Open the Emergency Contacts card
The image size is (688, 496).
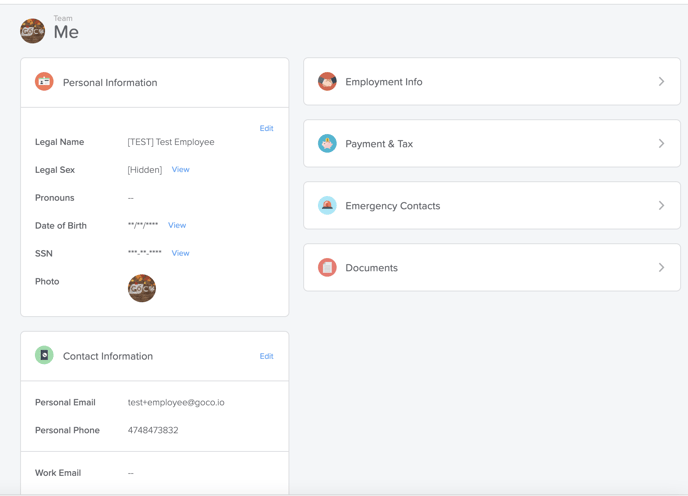click(x=492, y=205)
